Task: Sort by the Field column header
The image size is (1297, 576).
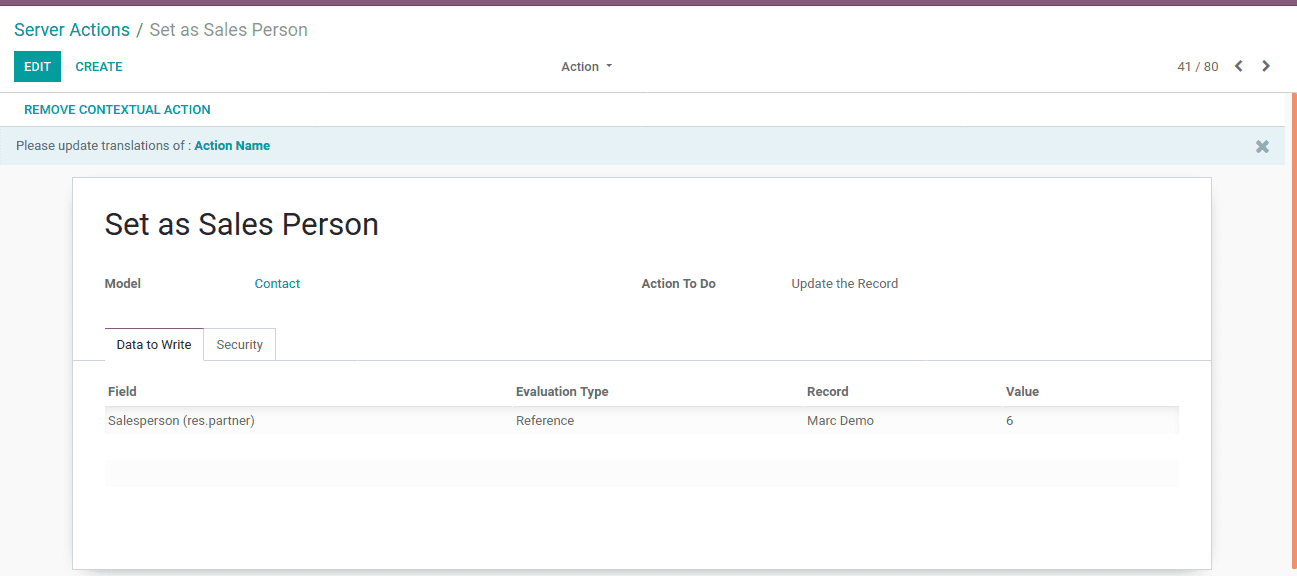Action: click(122, 392)
